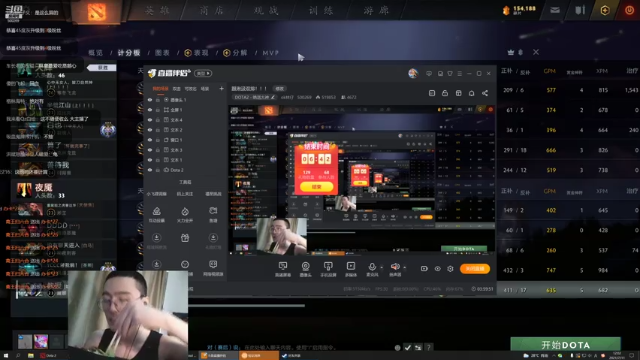Add multimedia source (play icon)
The image size is (640, 360).
(x=351, y=269)
